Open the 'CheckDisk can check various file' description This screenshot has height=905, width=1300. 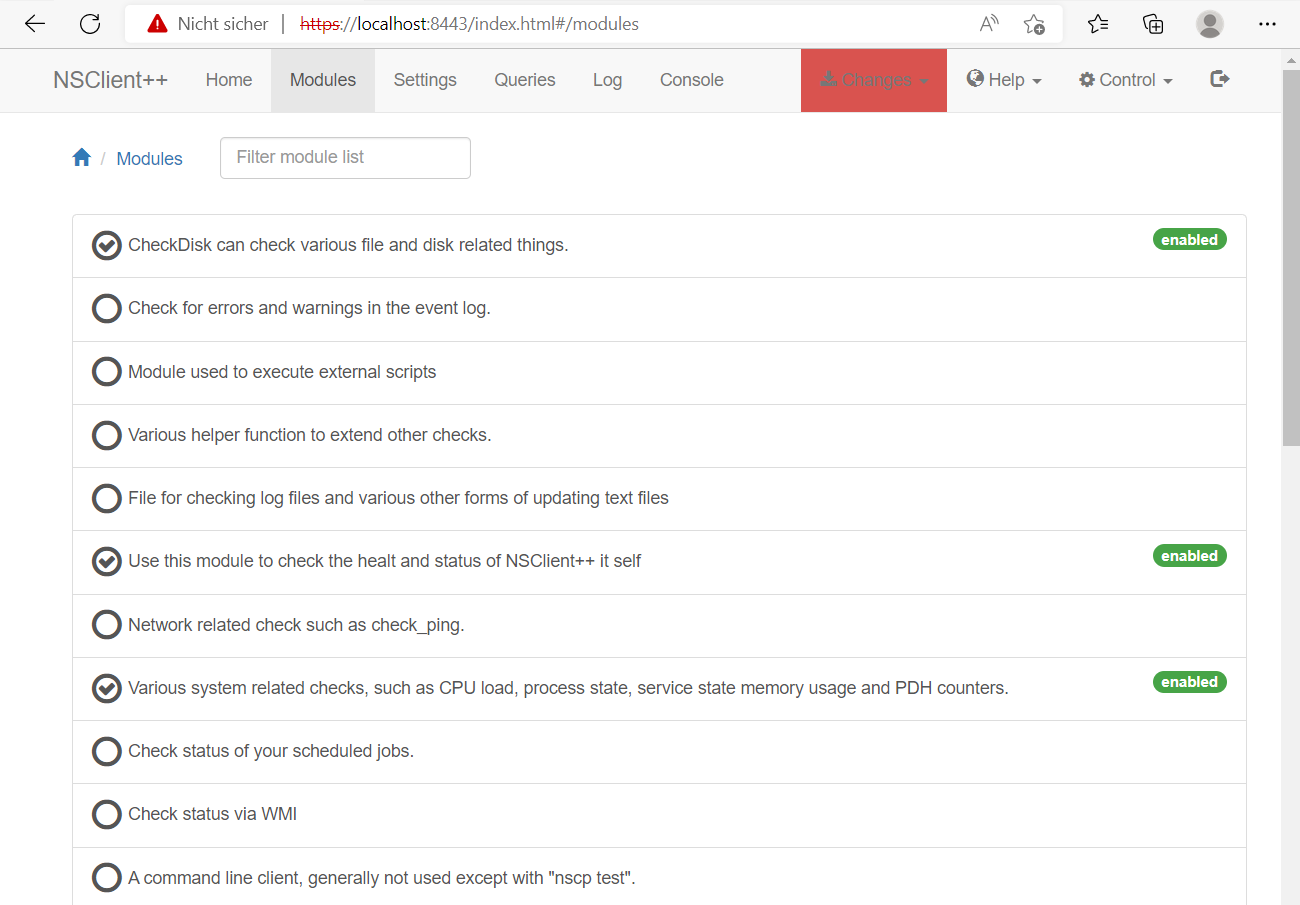point(348,245)
